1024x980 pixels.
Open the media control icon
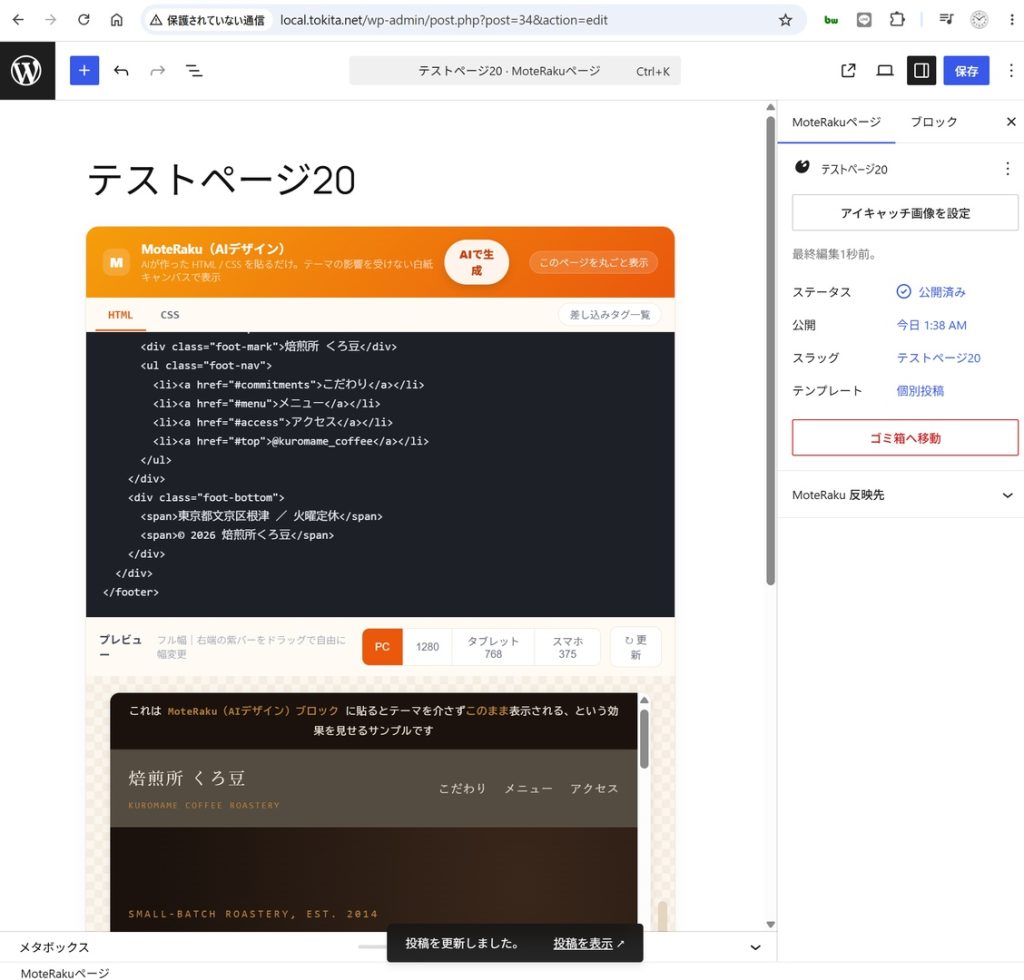pyautogui.click(x=946, y=20)
